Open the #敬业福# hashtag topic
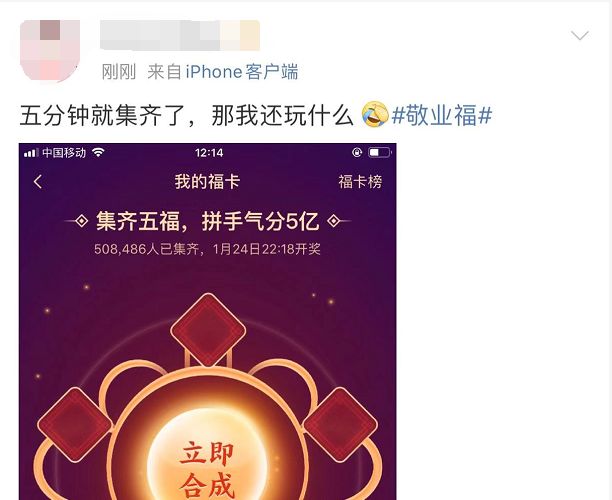The image size is (612, 500). click(x=441, y=116)
